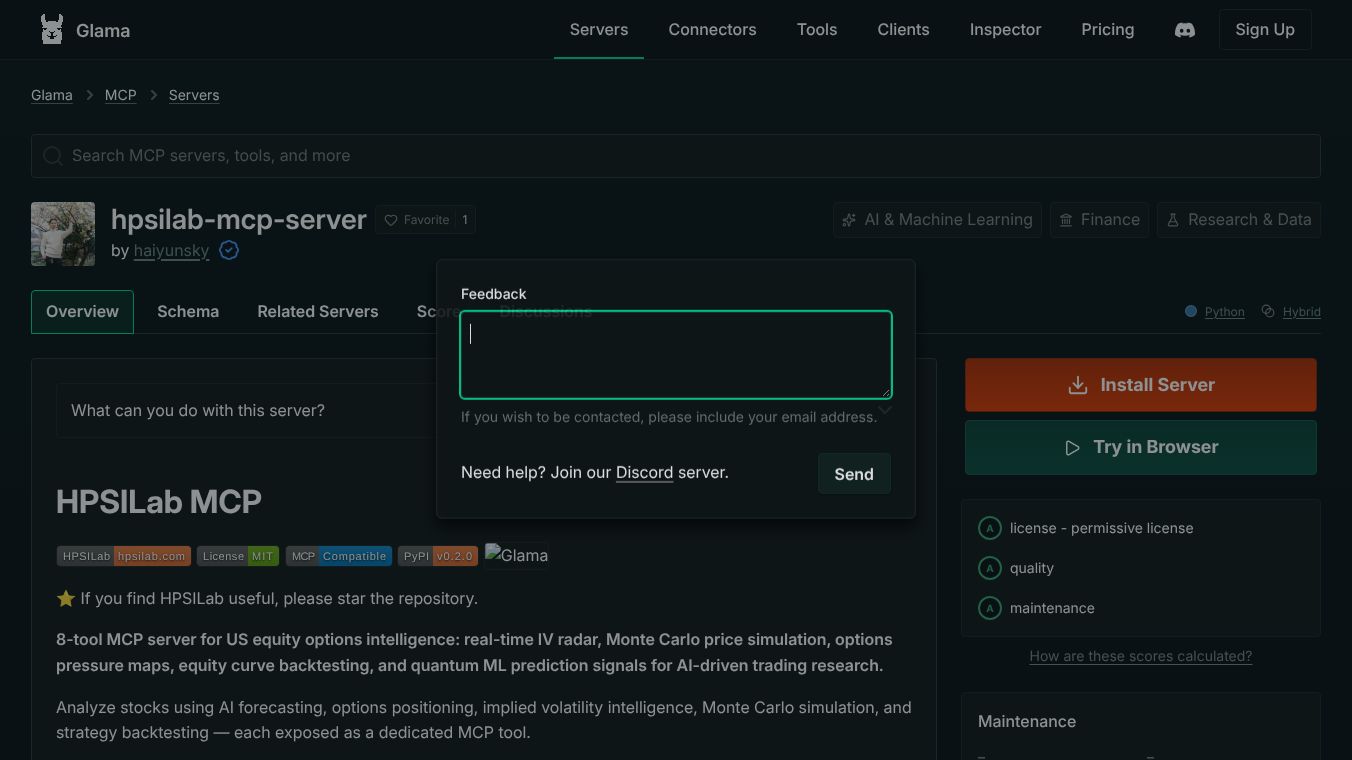Viewport: 1352px width, 760px height.
Task: Click the search magnifier icon
Action: (53, 156)
